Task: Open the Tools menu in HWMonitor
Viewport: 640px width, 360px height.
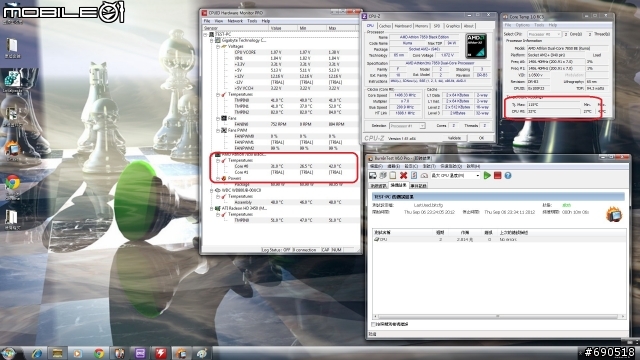Action: point(252,21)
